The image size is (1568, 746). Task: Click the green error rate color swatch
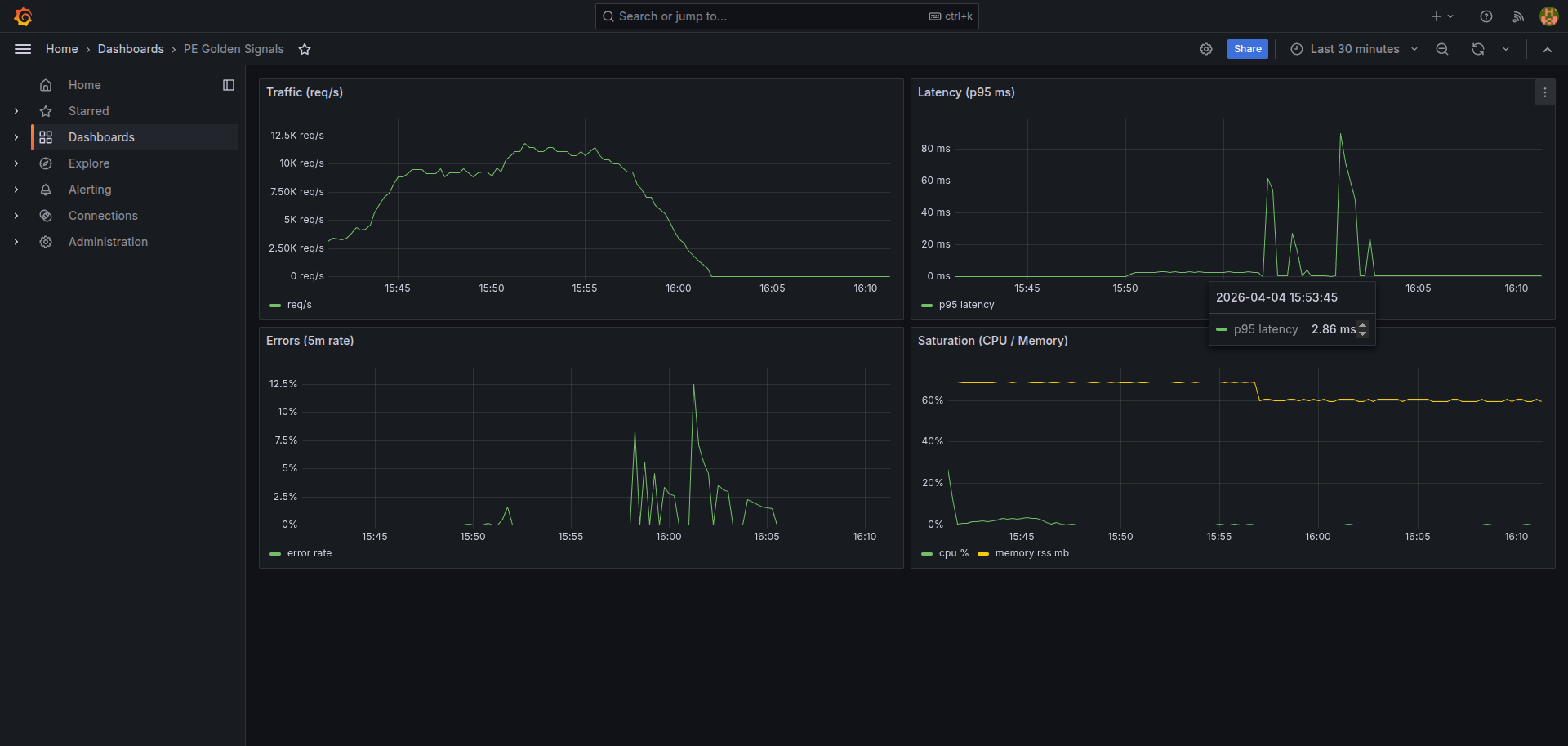coord(275,553)
